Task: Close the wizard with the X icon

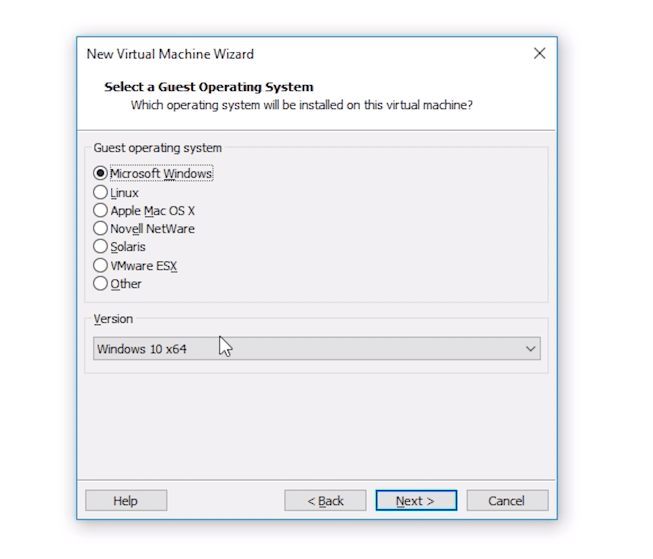Action: tap(539, 53)
